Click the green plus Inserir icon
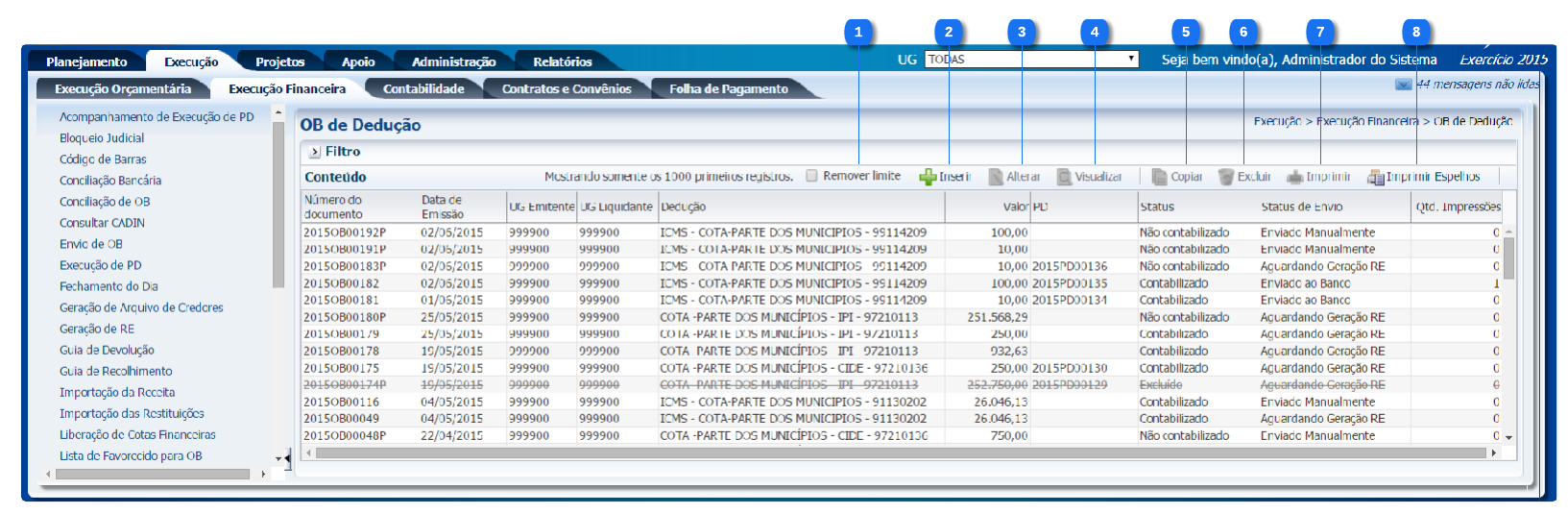 [928, 177]
